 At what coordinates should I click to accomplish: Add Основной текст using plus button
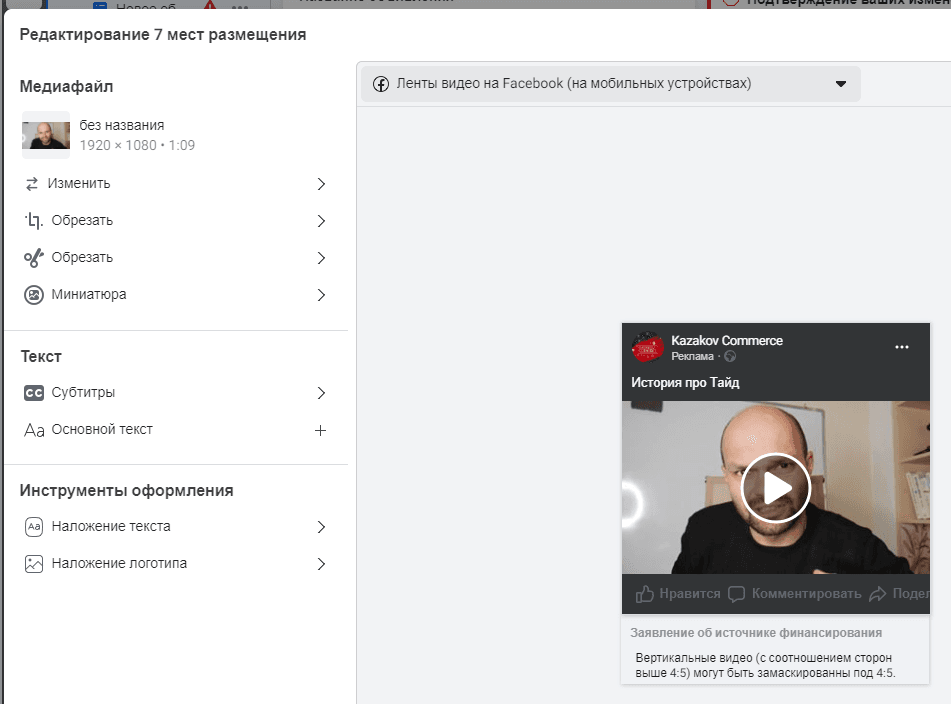[x=320, y=431]
